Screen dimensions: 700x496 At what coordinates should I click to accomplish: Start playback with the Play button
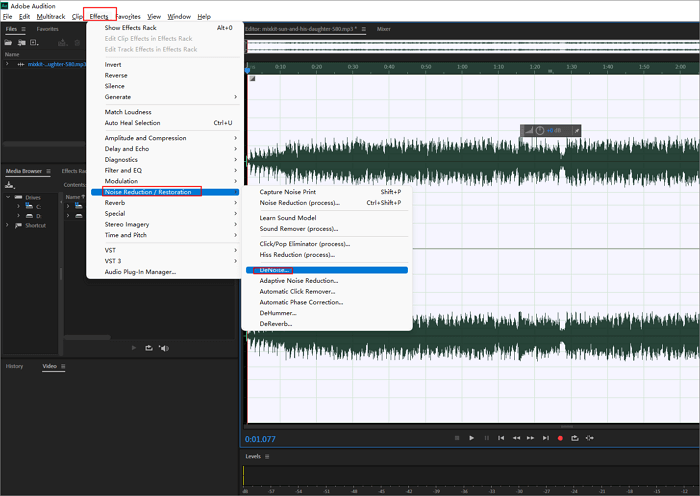click(471, 438)
